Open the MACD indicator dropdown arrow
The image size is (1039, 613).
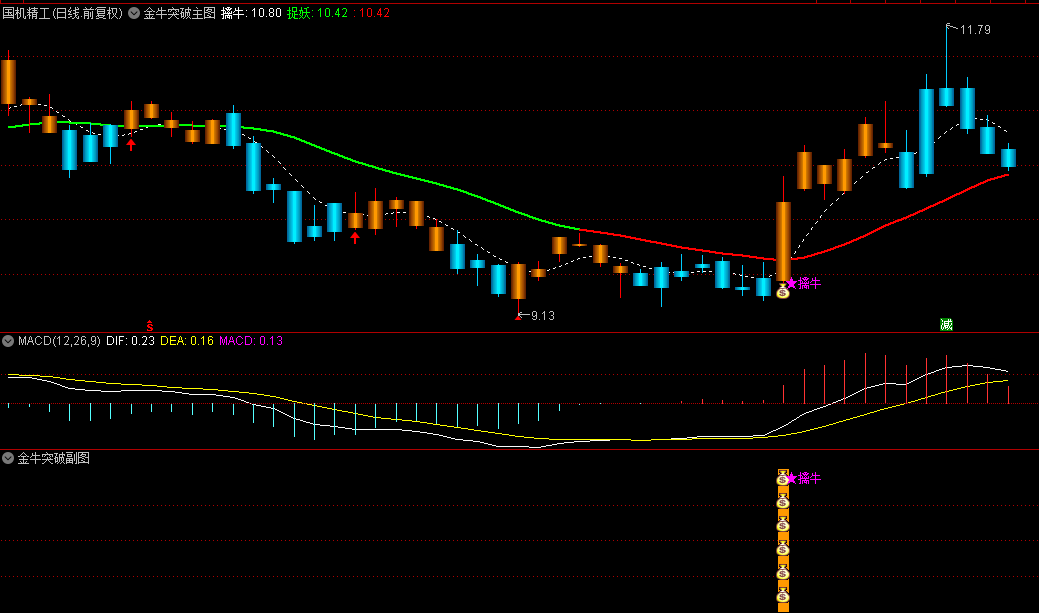[8, 341]
